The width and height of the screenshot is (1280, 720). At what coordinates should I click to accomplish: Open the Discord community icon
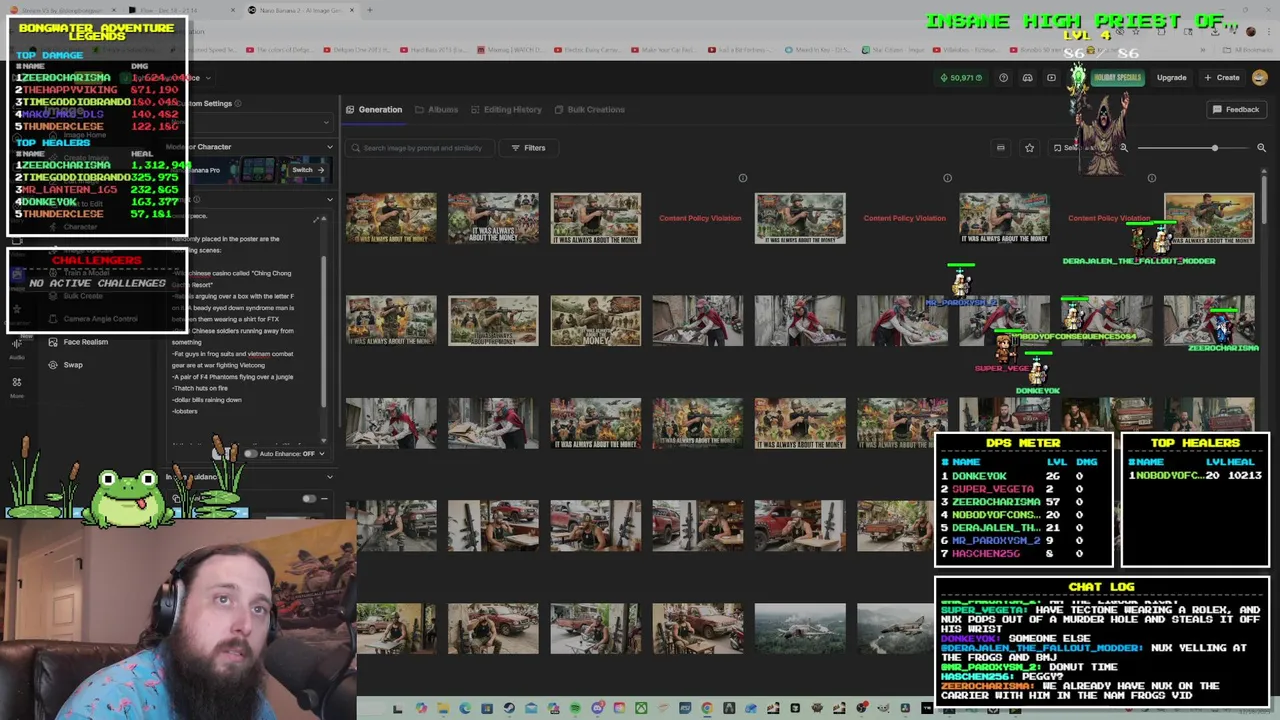[1027, 78]
